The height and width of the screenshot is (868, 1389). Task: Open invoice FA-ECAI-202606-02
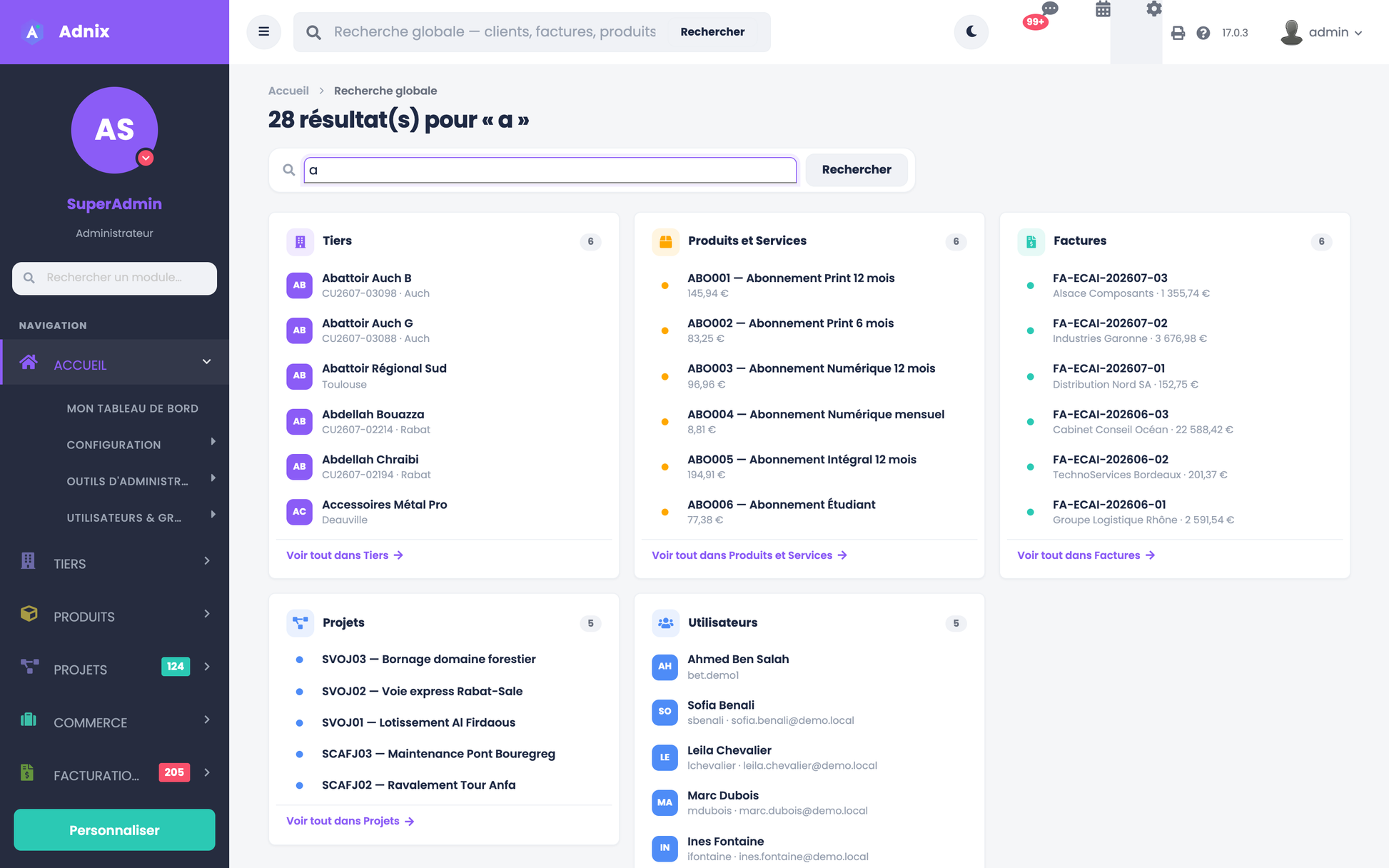1175,466
